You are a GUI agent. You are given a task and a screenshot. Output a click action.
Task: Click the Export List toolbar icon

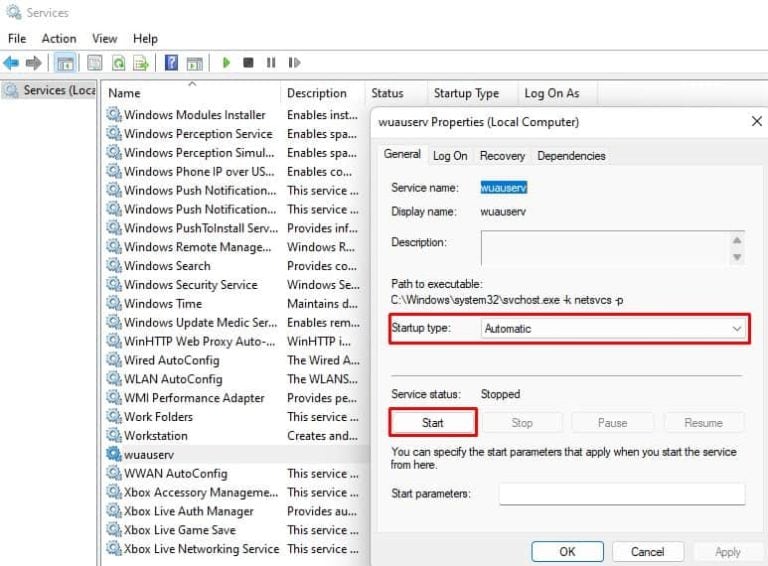(141, 62)
